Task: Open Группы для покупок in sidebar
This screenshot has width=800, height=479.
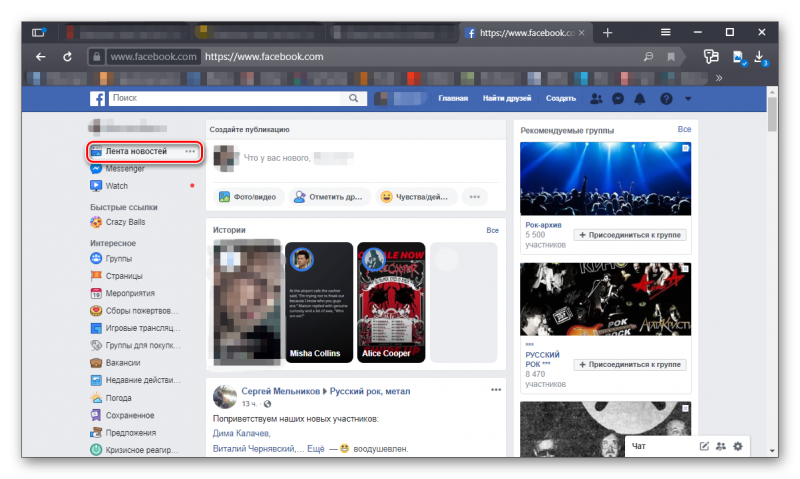Action: point(135,345)
